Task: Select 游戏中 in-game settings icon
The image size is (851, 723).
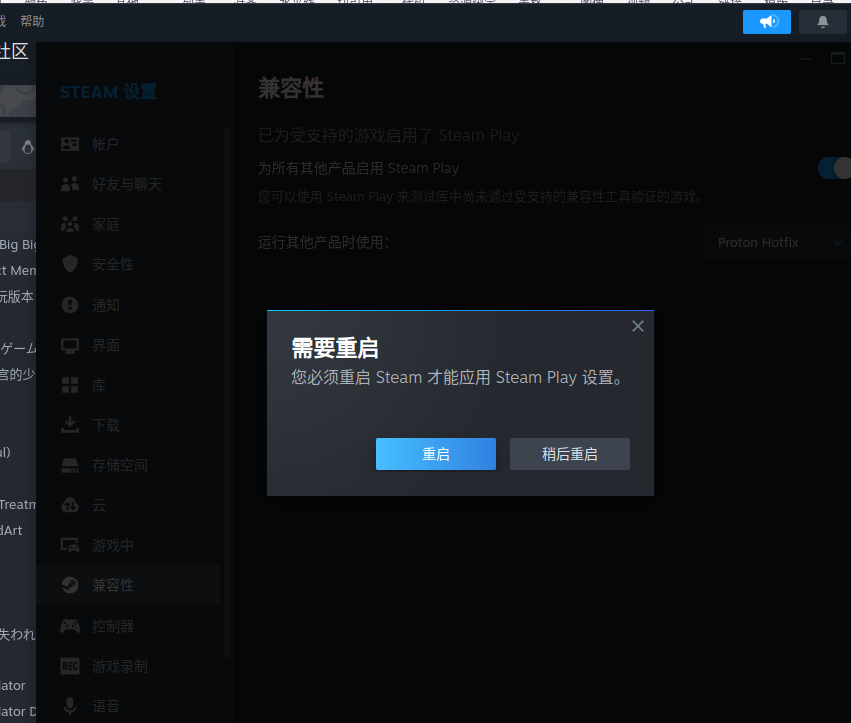Action: pos(70,545)
